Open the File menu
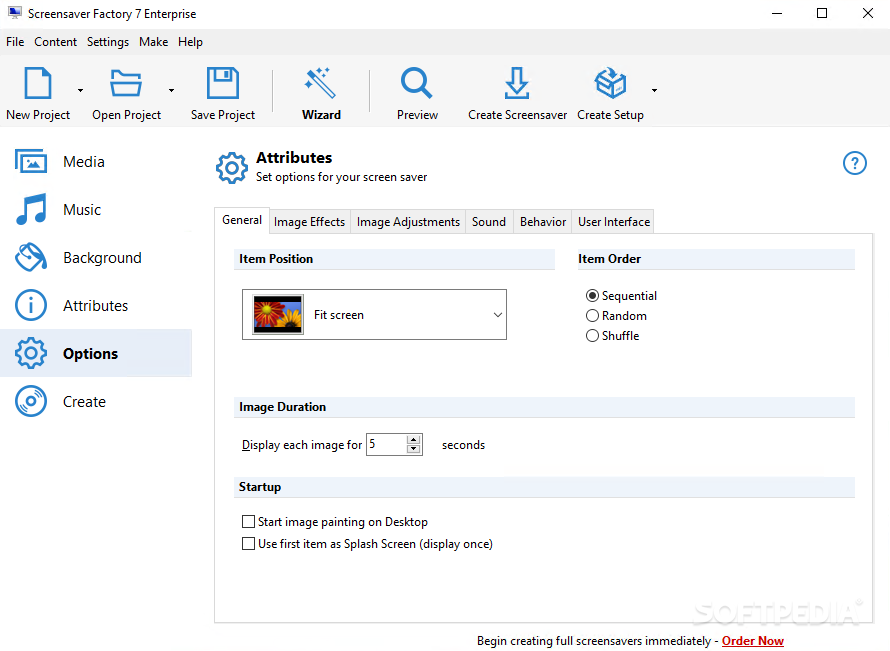The width and height of the screenshot is (890, 651). 15,42
